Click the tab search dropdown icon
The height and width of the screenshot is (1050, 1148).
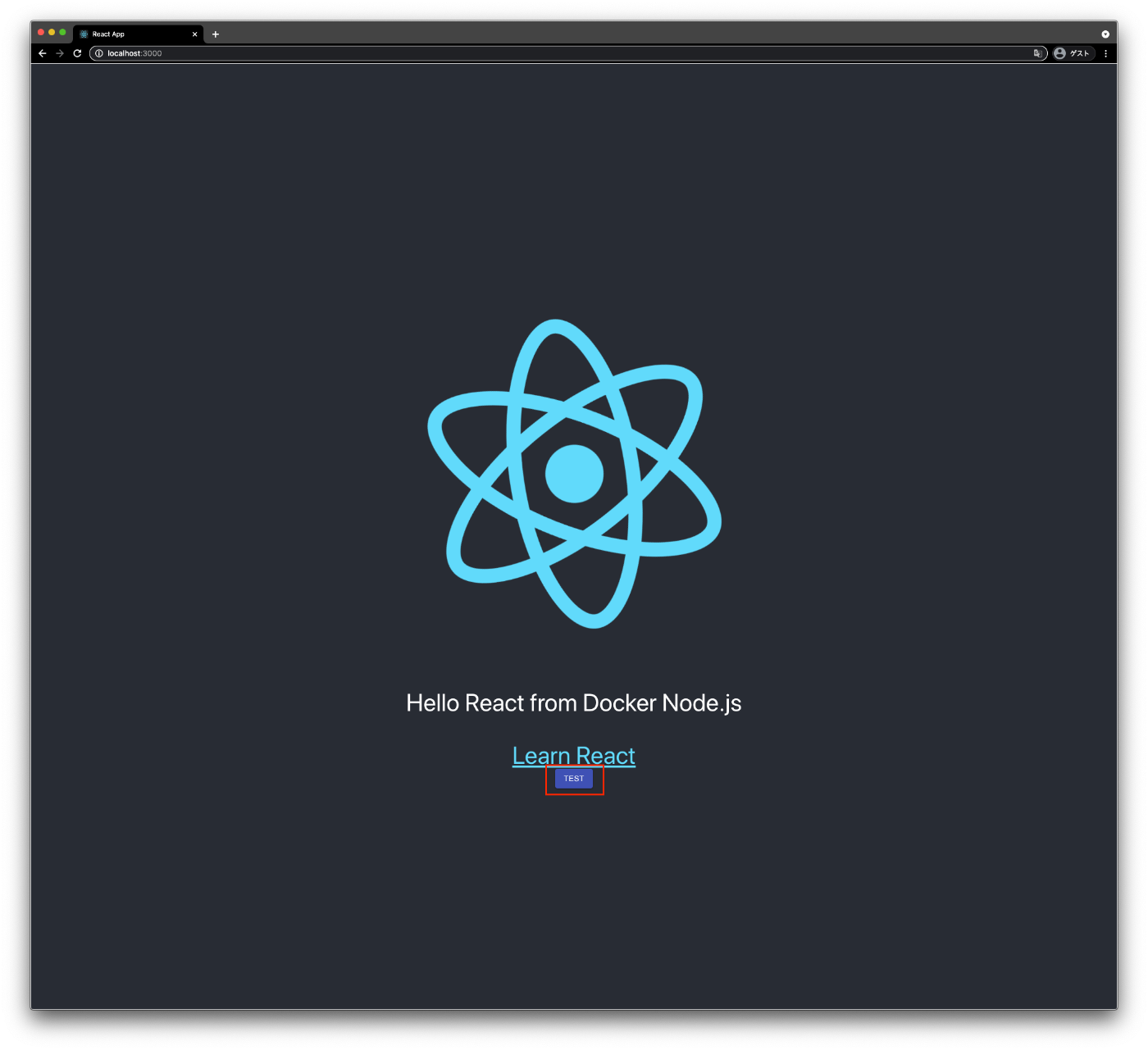(x=1105, y=34)
